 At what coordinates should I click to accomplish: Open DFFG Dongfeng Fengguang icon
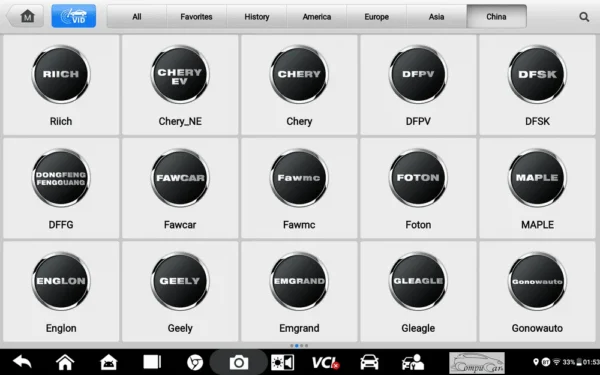coord(61,178)
